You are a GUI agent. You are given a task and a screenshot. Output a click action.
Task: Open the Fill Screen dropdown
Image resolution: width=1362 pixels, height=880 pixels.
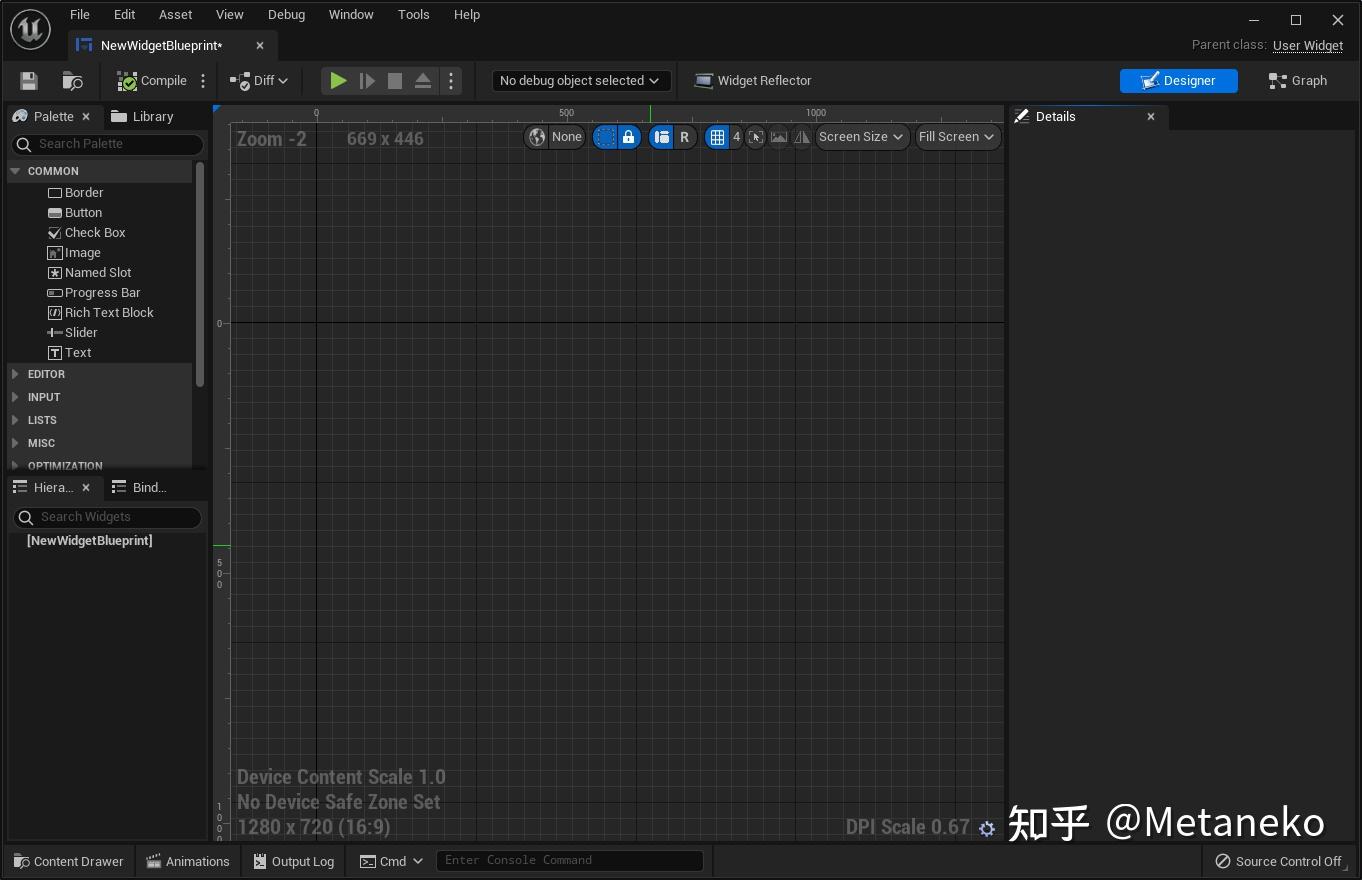click(x=956, y=137)
